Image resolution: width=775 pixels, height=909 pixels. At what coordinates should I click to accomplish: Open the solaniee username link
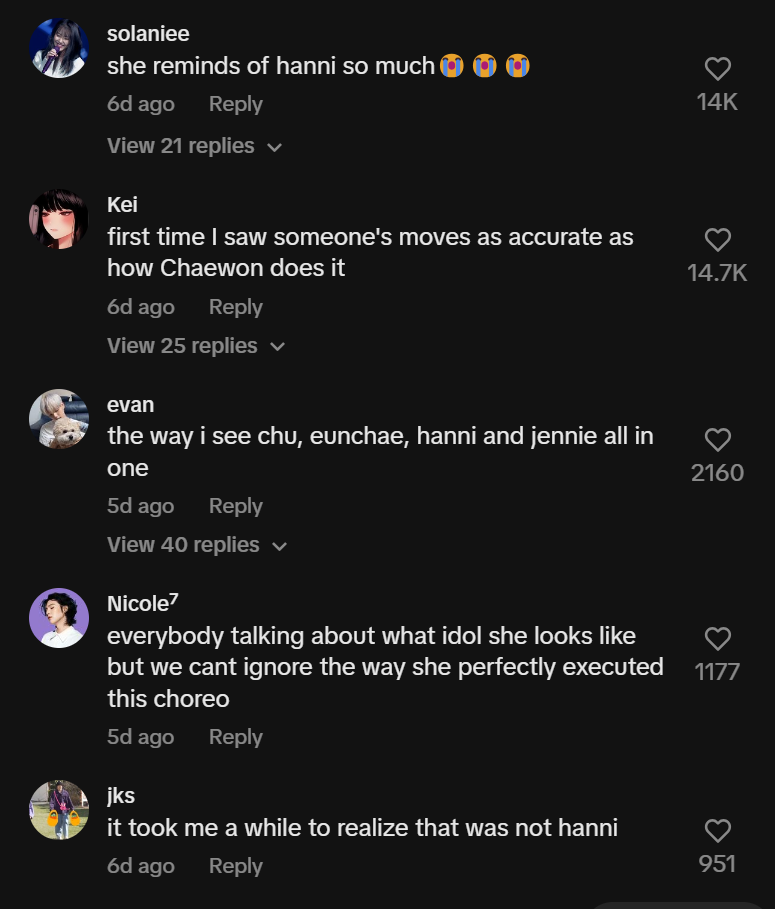click(148, 34)
